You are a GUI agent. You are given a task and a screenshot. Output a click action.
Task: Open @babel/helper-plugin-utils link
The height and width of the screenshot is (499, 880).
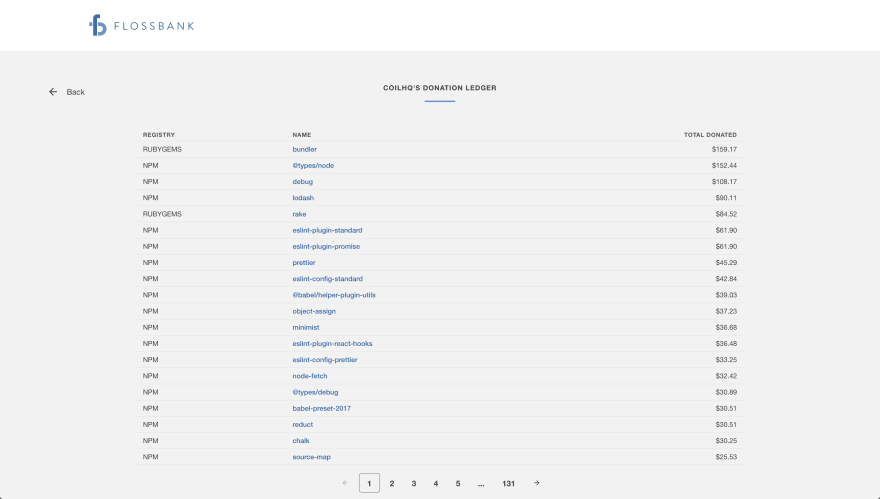[x=334, y=295]
